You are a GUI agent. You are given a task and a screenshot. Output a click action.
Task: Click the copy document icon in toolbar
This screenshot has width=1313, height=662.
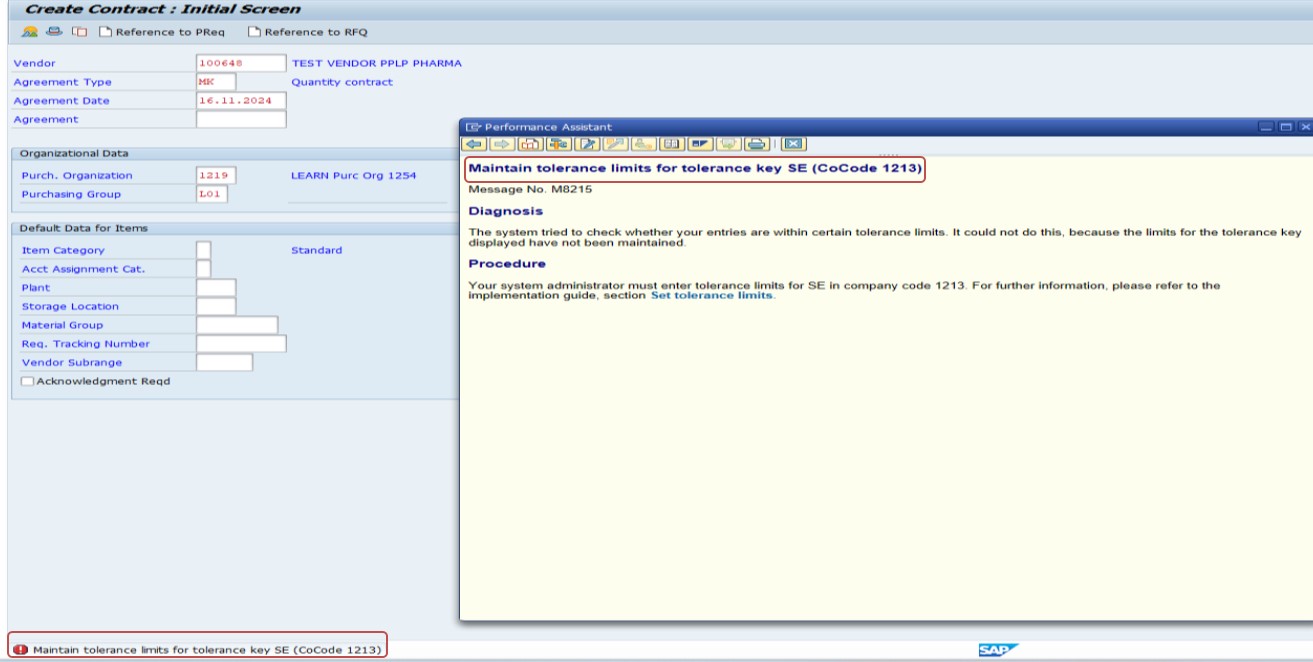79,32
